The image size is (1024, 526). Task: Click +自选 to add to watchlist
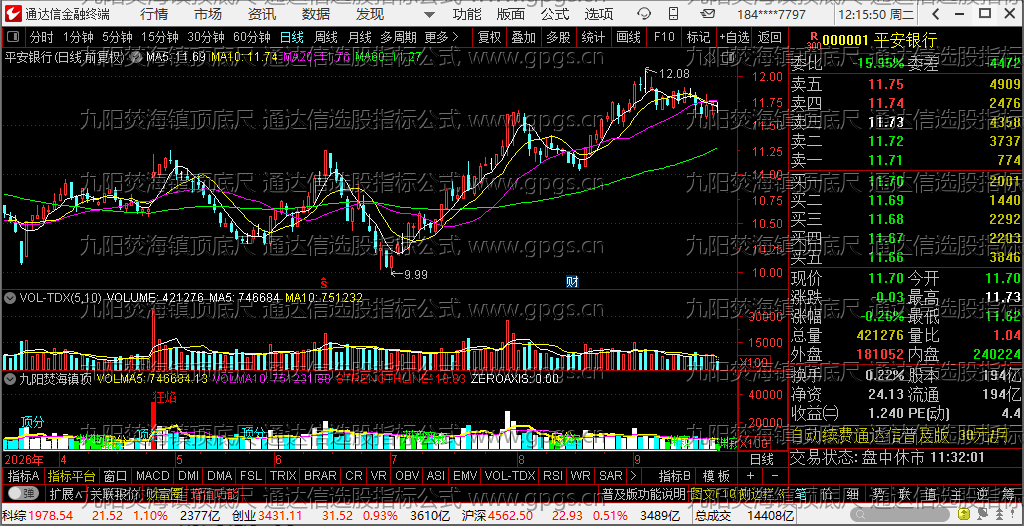pos(735,37)
